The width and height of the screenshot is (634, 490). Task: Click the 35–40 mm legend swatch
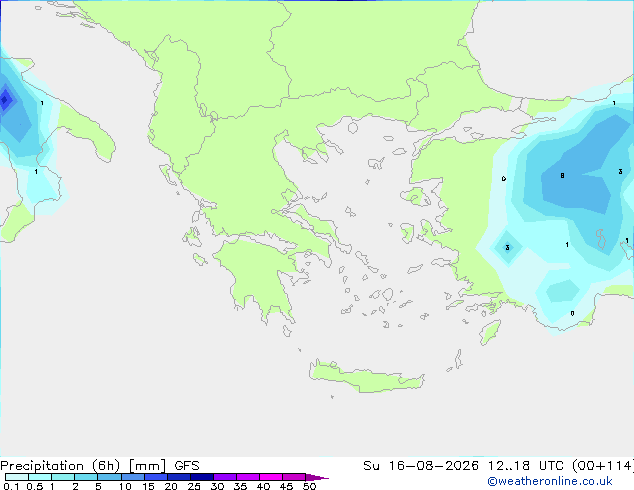248,477
